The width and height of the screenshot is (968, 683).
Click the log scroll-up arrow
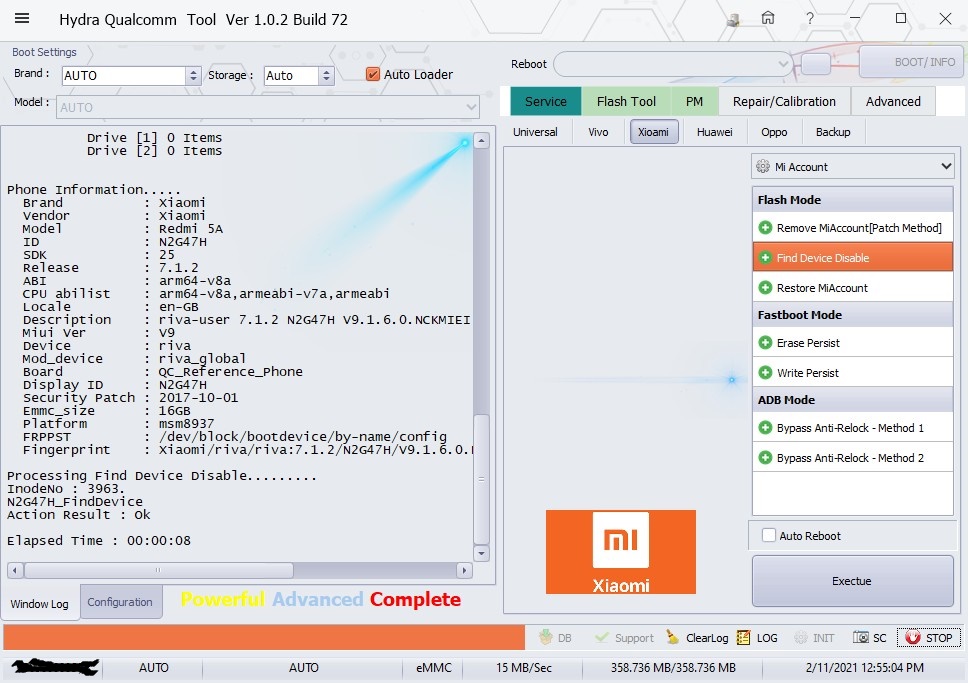point(482,141)
